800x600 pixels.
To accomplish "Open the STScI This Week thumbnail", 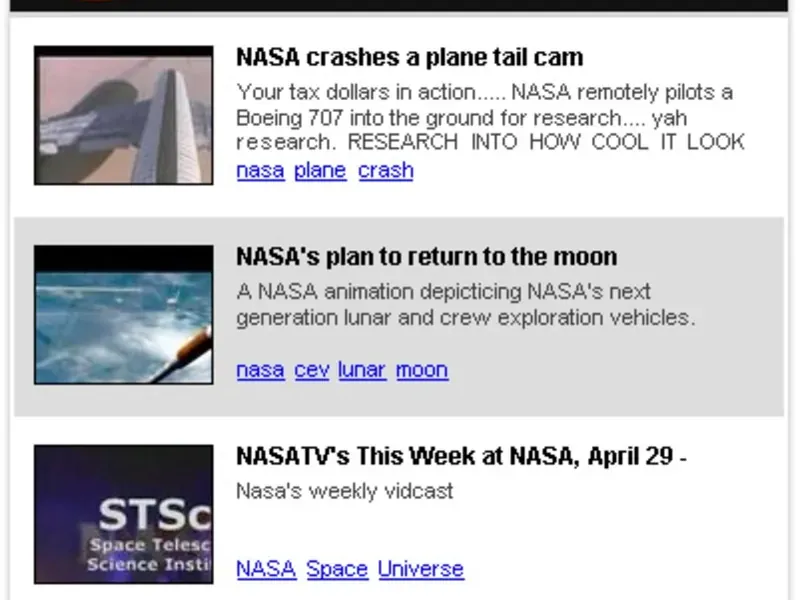I will point(124,514).
